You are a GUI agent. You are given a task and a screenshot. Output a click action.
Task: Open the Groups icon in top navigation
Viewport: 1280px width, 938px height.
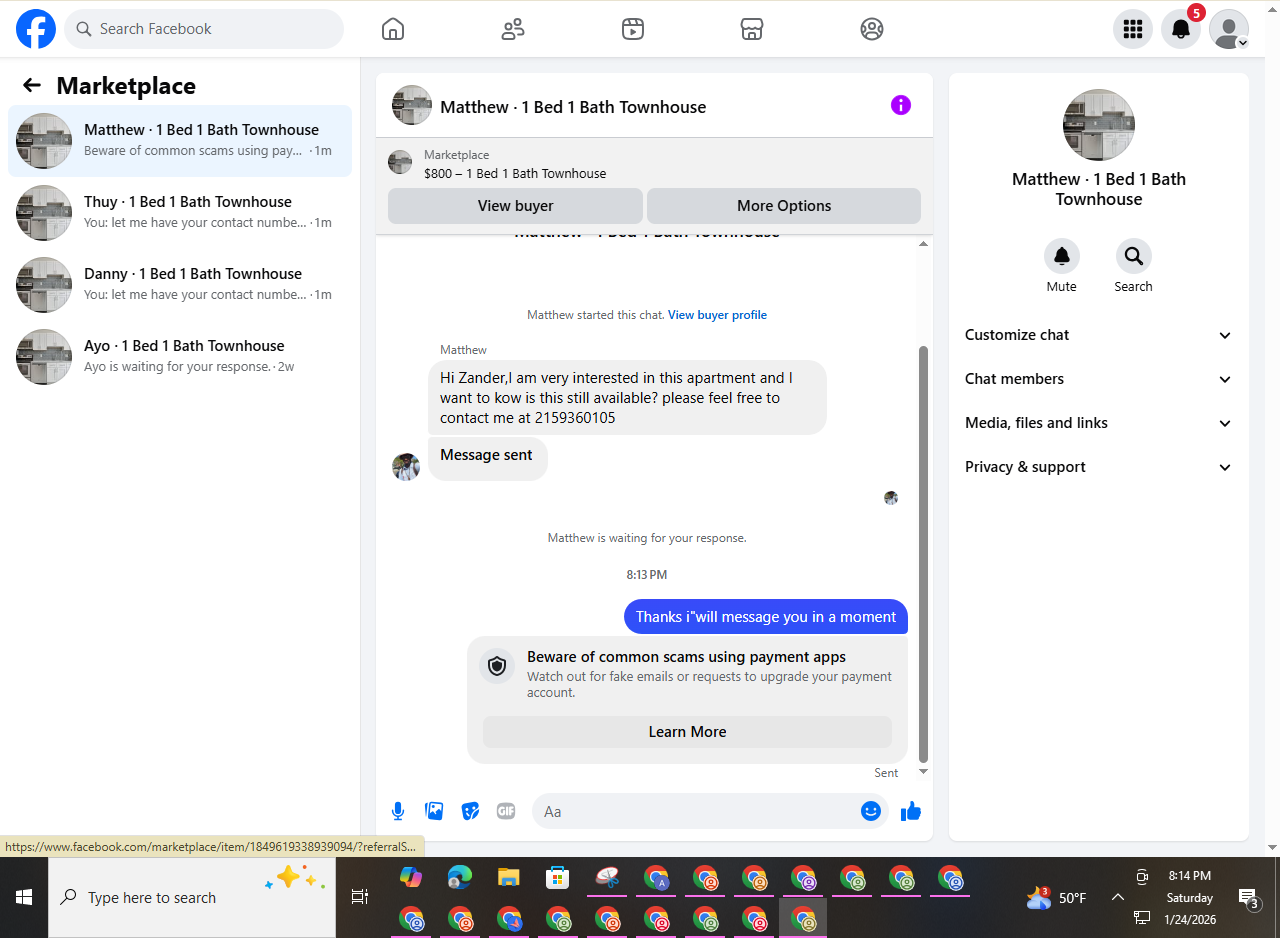[872, 29]
